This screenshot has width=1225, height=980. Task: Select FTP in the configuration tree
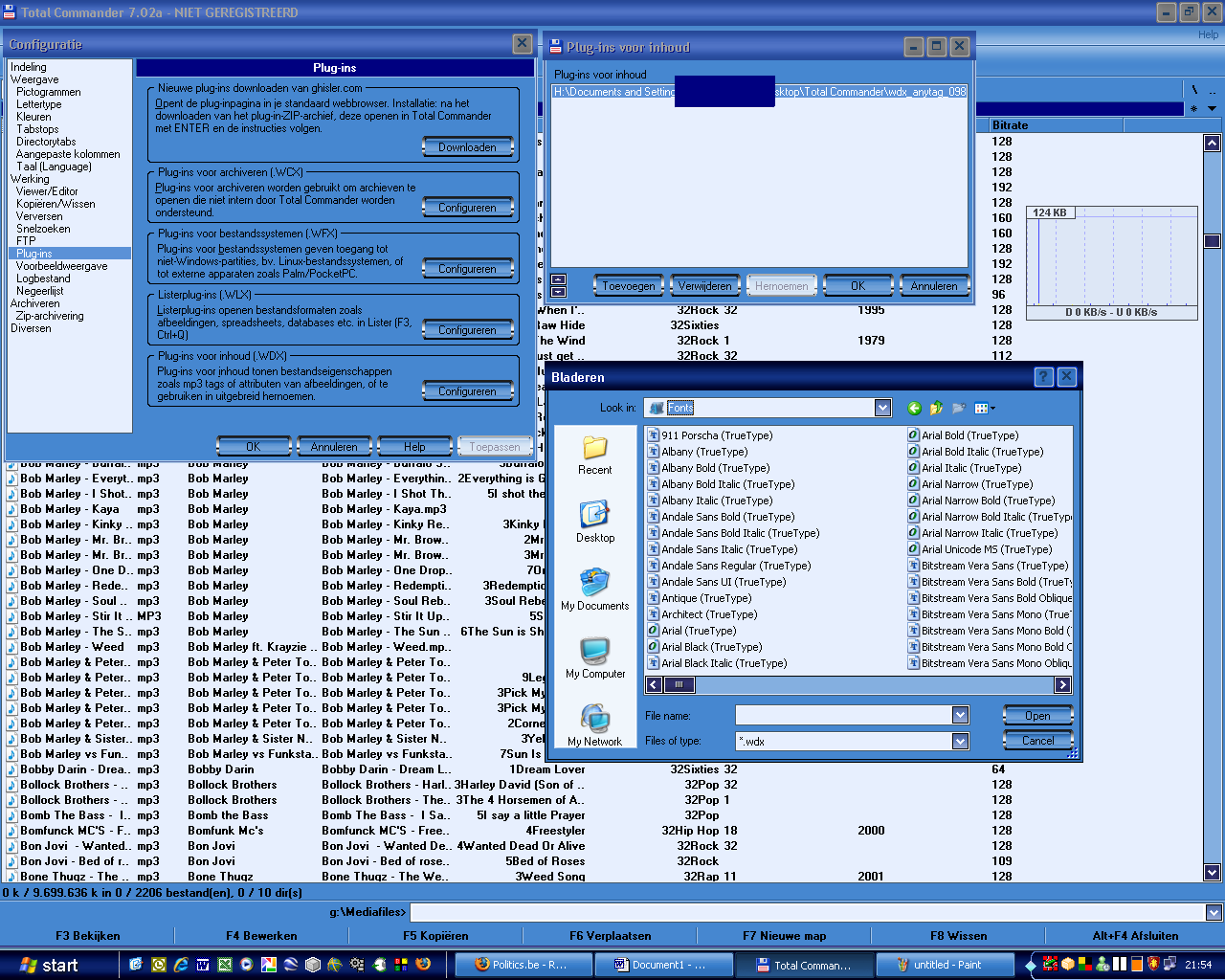coord(26,241)
